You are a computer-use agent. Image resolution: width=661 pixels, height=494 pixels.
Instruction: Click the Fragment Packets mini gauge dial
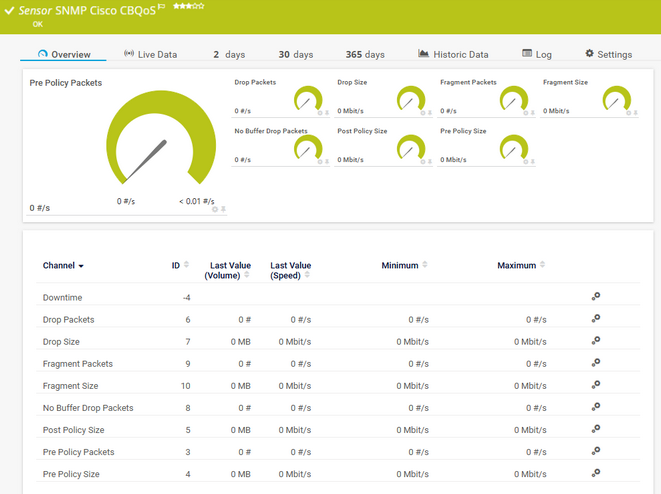pyautogui.click(x=514, y=98)
